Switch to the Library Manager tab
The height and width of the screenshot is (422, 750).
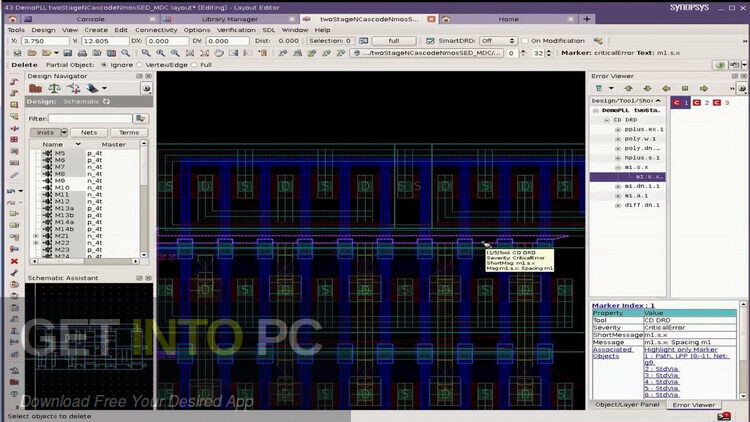tap(230, 19)
